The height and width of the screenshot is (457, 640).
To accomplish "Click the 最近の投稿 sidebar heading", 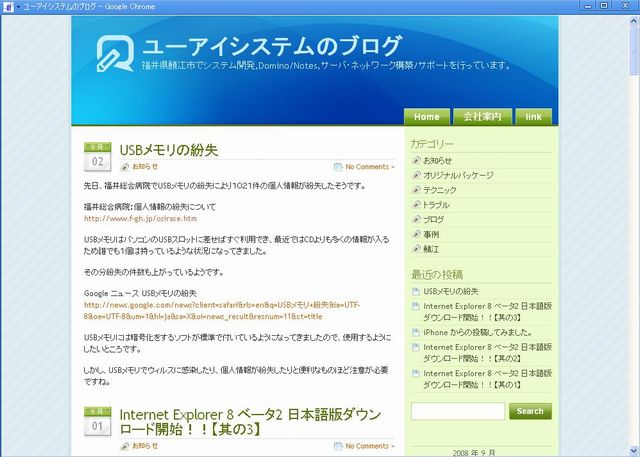I will (x=437, y=275).
